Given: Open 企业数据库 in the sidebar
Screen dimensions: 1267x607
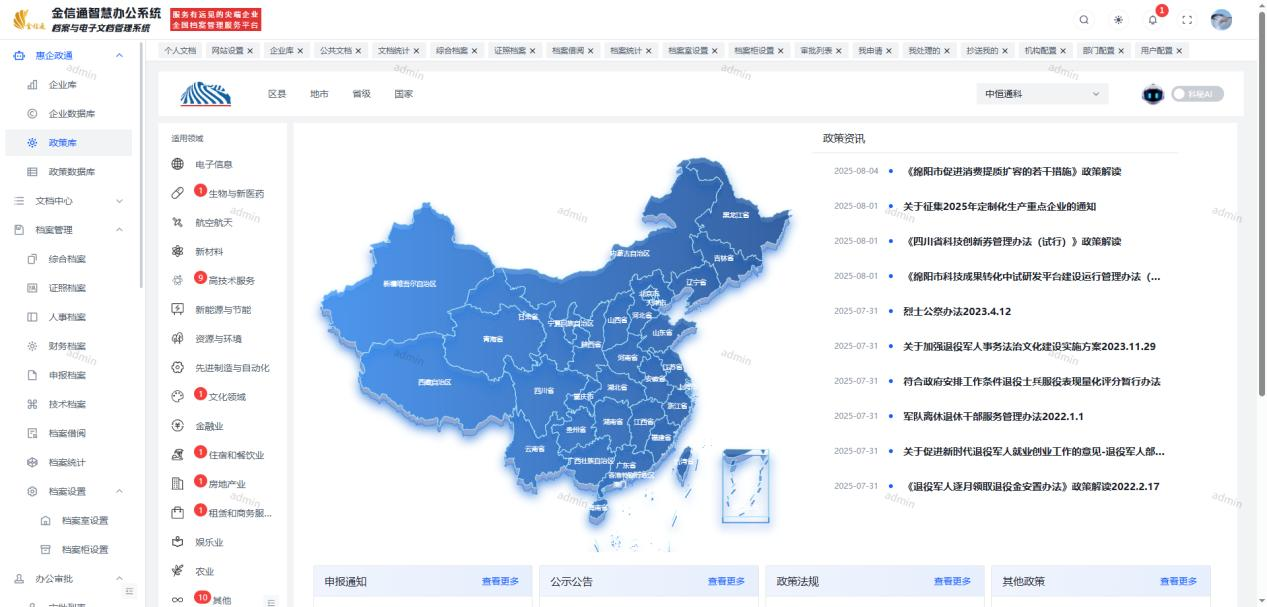Looking at the screenshot, I should point(71,114).
